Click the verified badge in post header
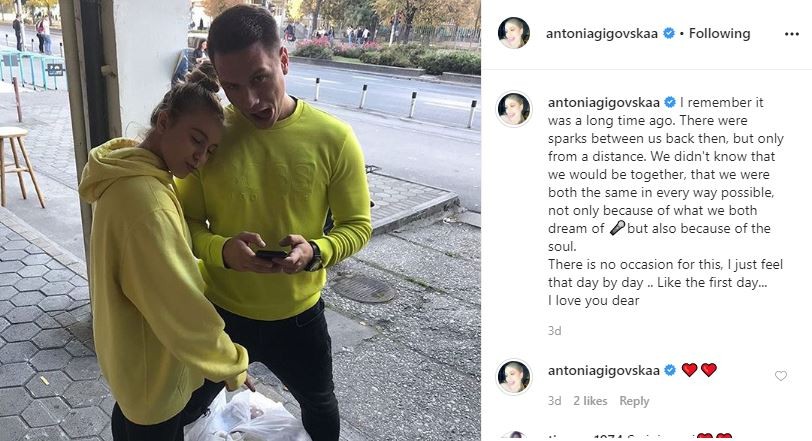 click(x=669, y=34)
